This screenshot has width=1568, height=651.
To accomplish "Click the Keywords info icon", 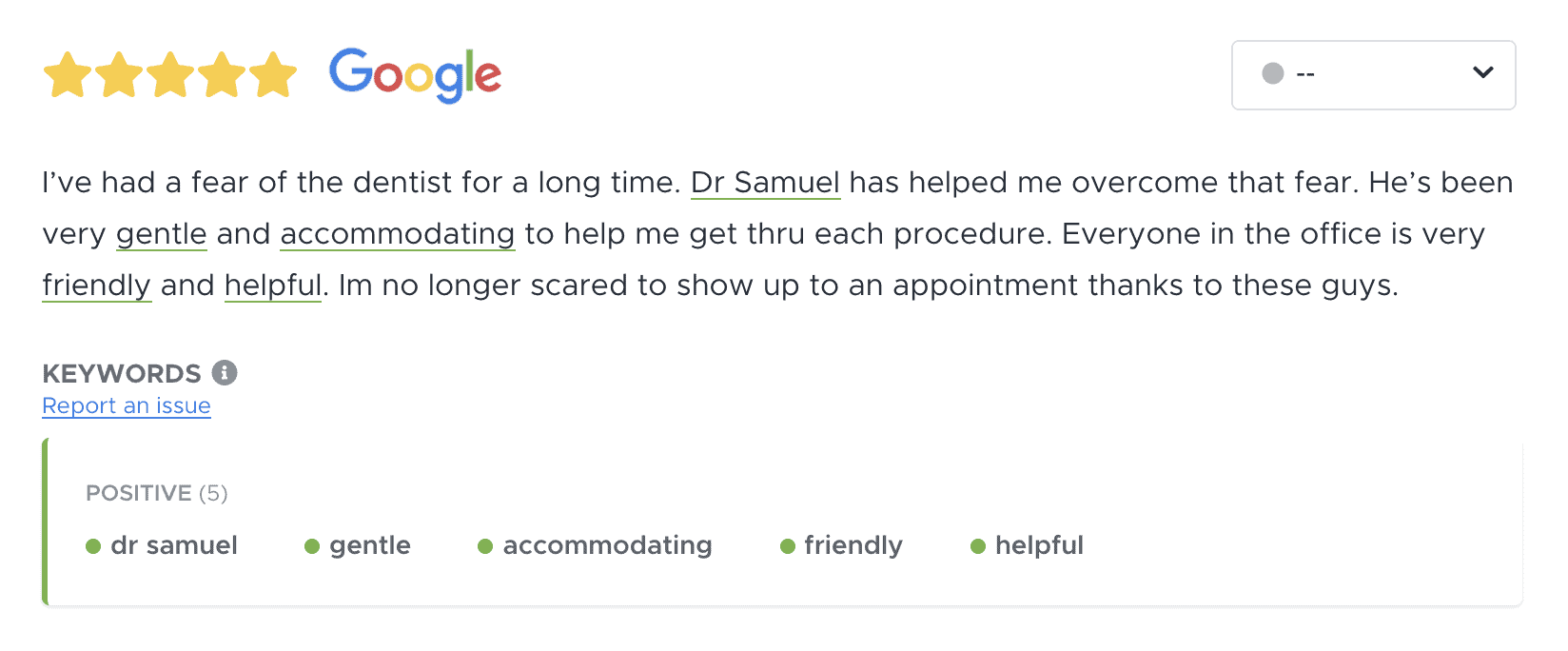I will [x=225, y=372].
